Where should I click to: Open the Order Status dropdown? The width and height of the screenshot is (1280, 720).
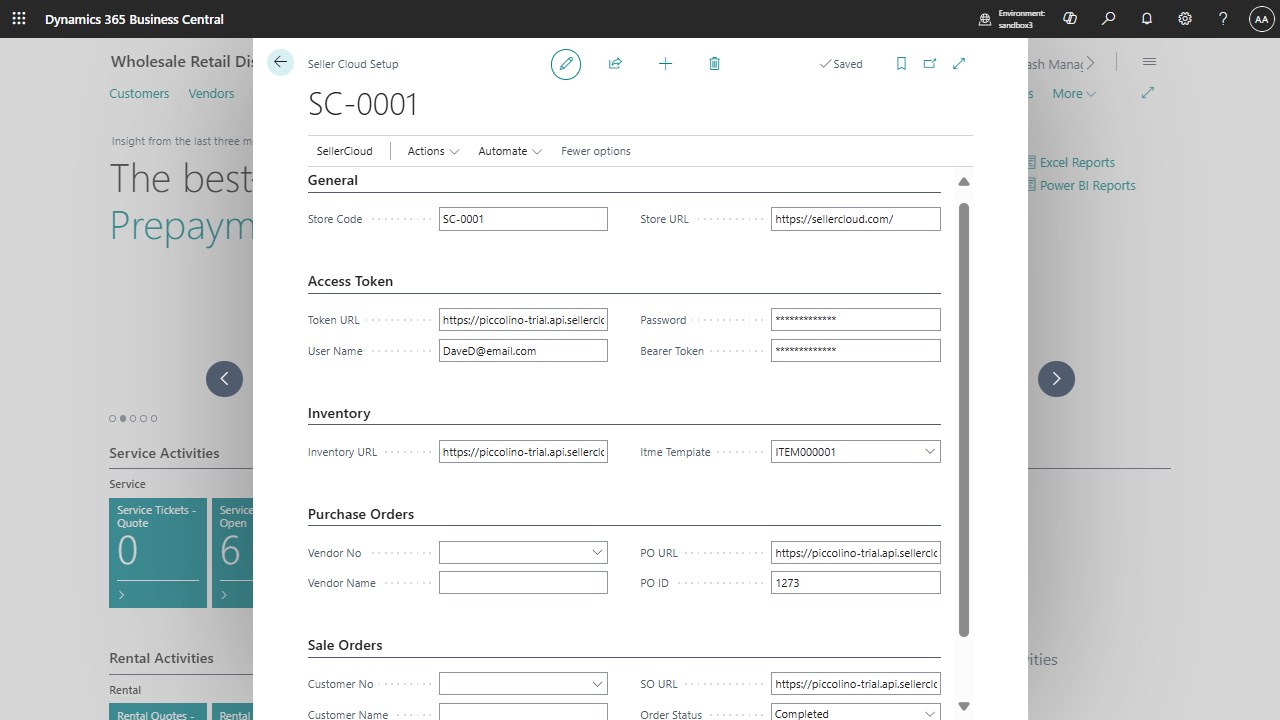click(929, 714)
